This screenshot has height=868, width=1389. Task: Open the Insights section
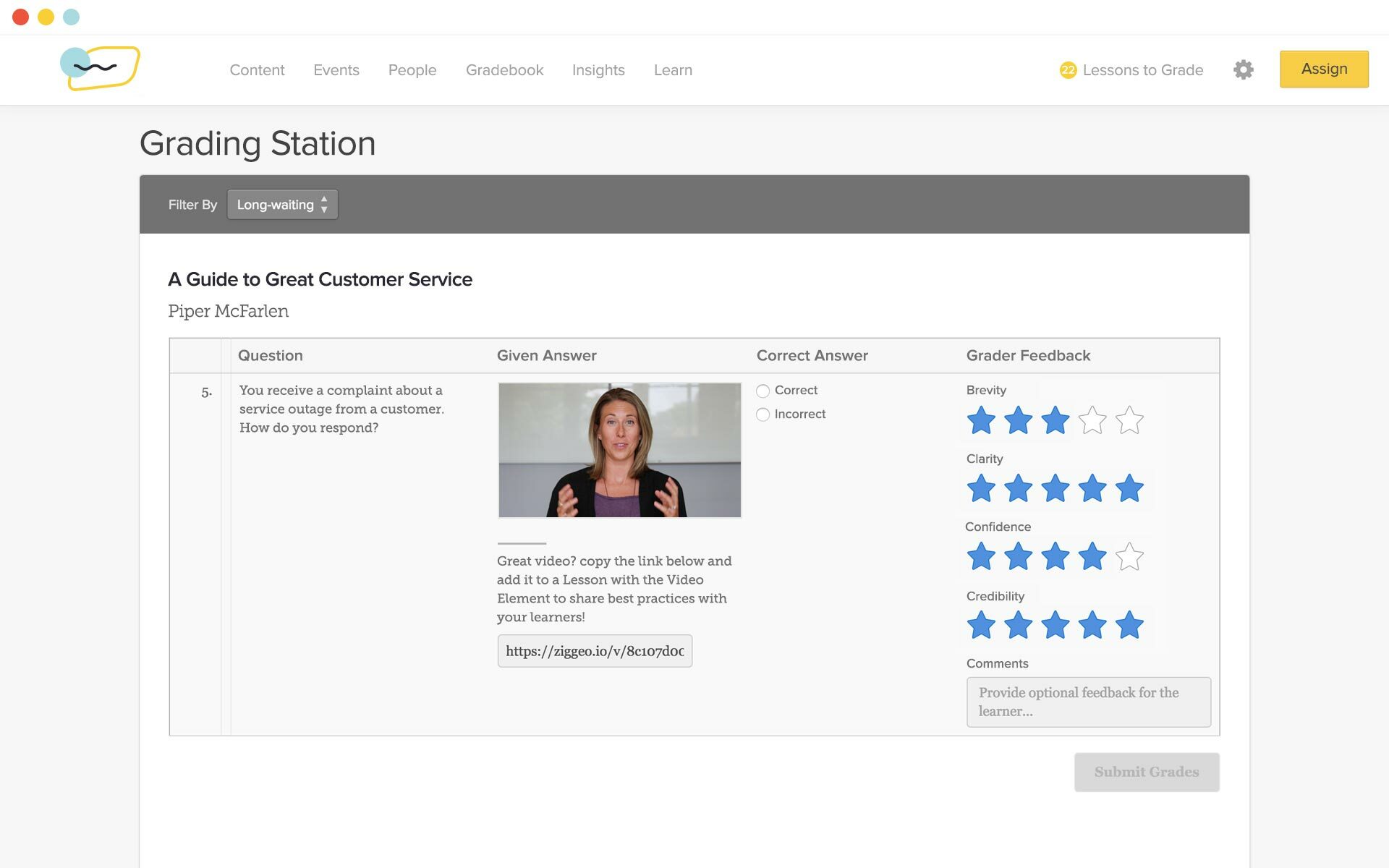598,69
